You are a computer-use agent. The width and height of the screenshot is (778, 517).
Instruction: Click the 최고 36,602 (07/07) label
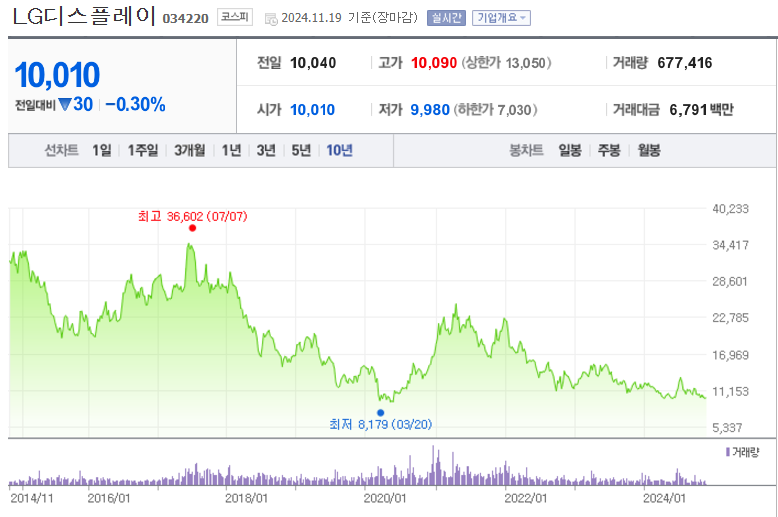point(193,216)
